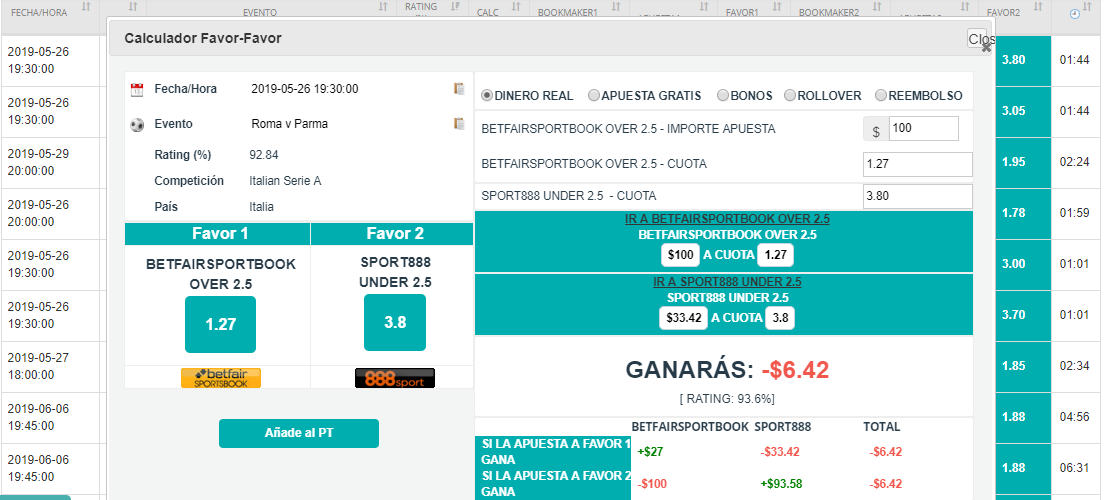This screenshot has height=500, width=1104.
Task: Click the +$27 Betfairsportbook outcome value
Action: (650, 452)
